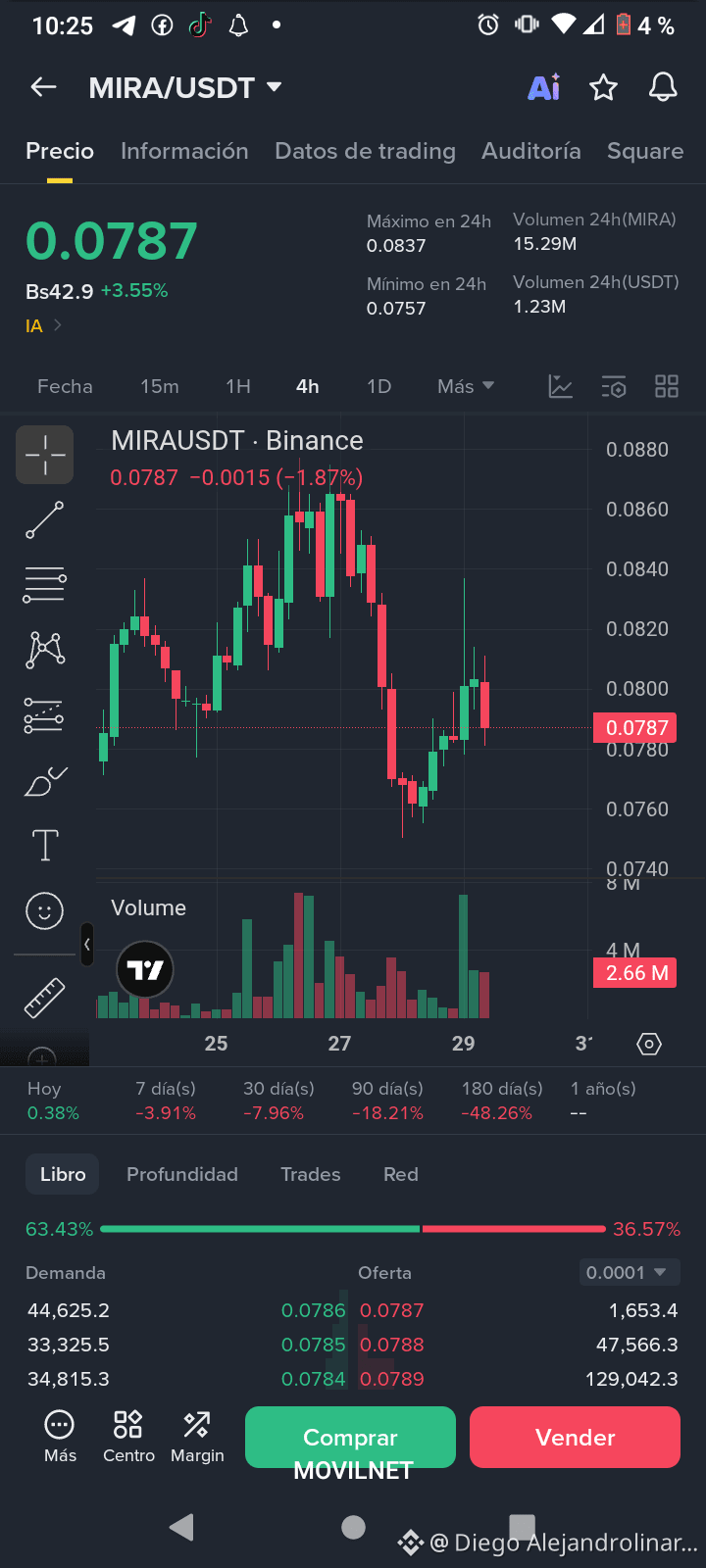
Task: Select the price range projection tool
Action: coord(44,715)
